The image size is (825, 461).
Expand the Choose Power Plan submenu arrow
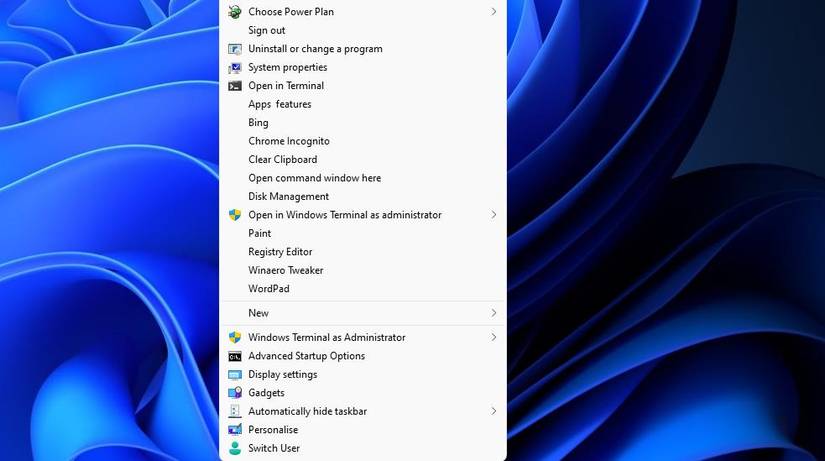[x=494, y=12]
